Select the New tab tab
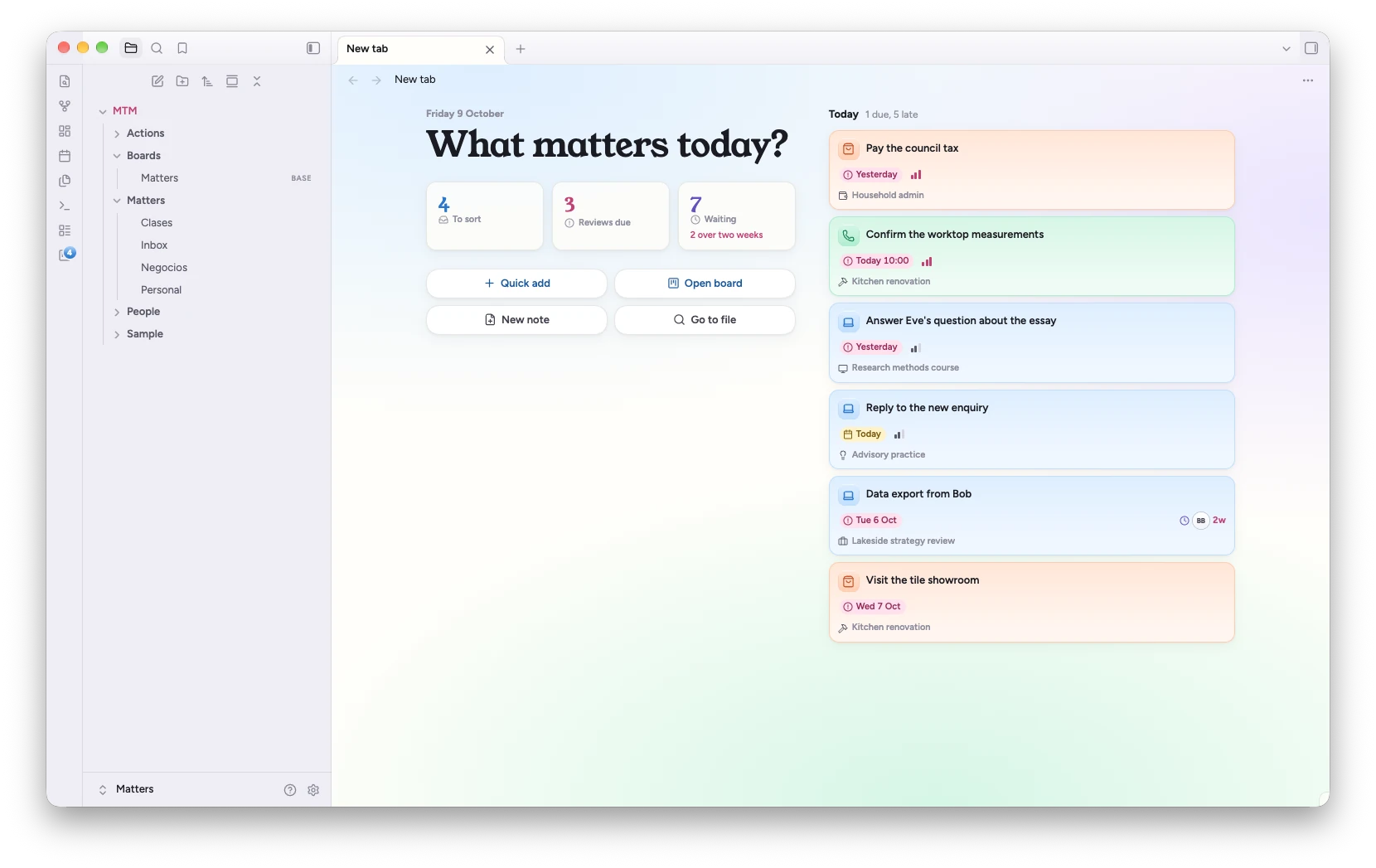The width and height of the screenshot is (1376, 868). (x=419, y=49)
